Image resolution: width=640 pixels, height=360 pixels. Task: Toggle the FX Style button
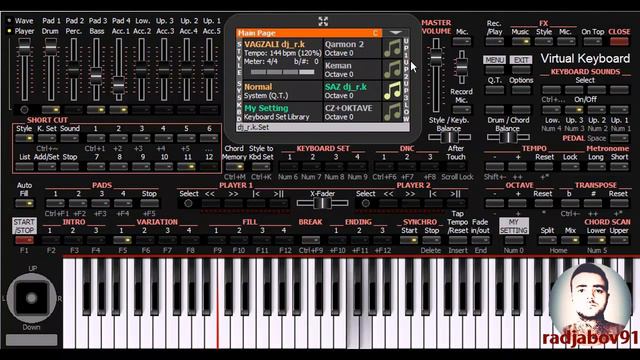coord(544,41)
